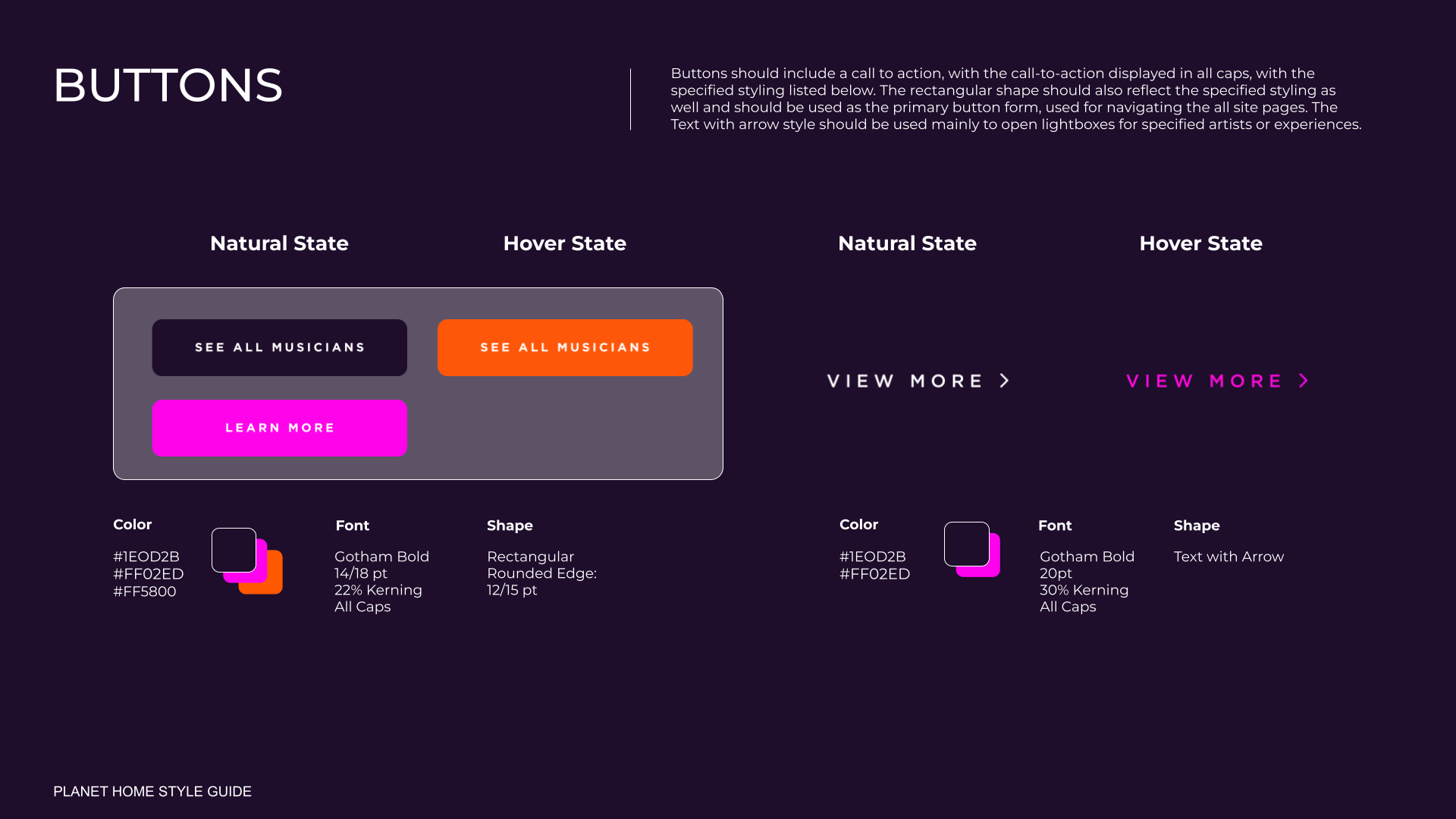Click the PLANET HOME STYLE GUIDE footer text

[x=152, y=791]
